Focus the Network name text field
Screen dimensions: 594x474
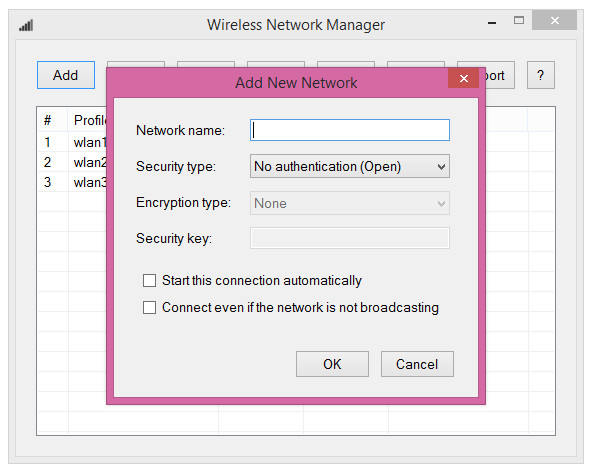click(350, 130)
